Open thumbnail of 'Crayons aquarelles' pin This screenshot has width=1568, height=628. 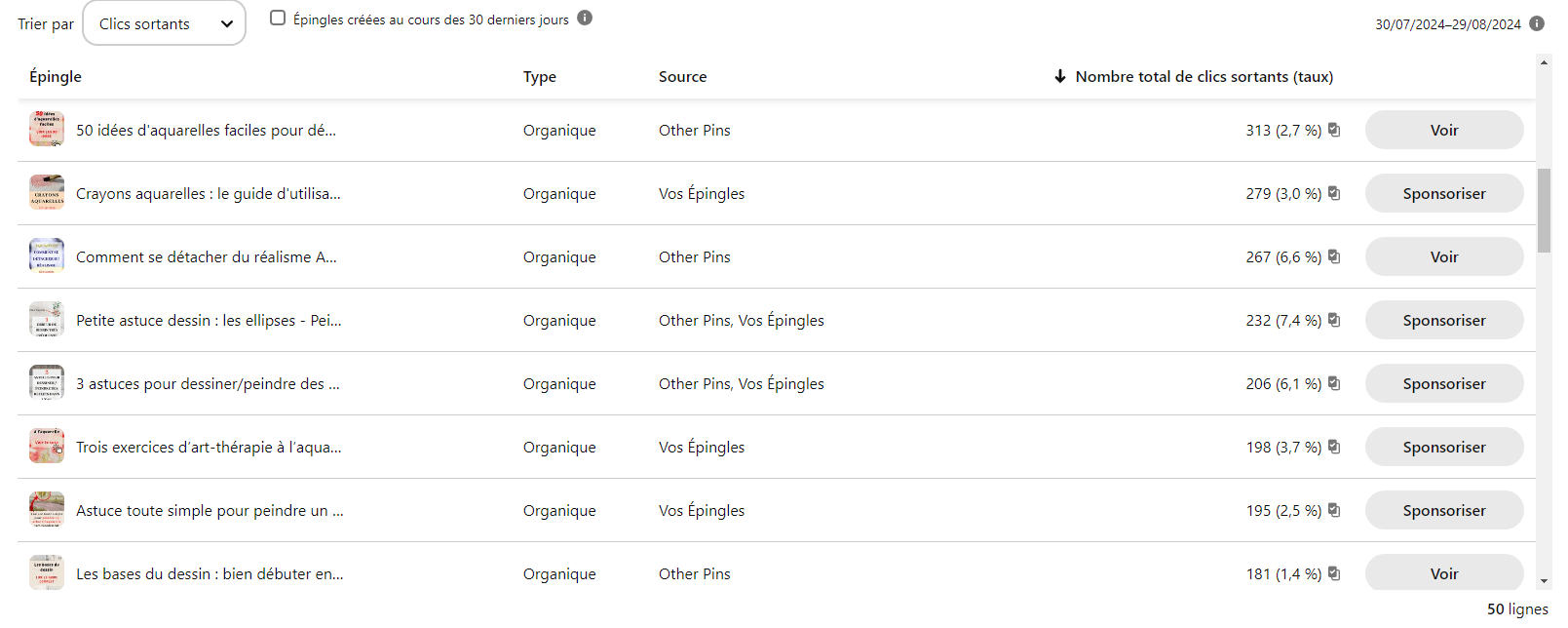pos(47,193)
